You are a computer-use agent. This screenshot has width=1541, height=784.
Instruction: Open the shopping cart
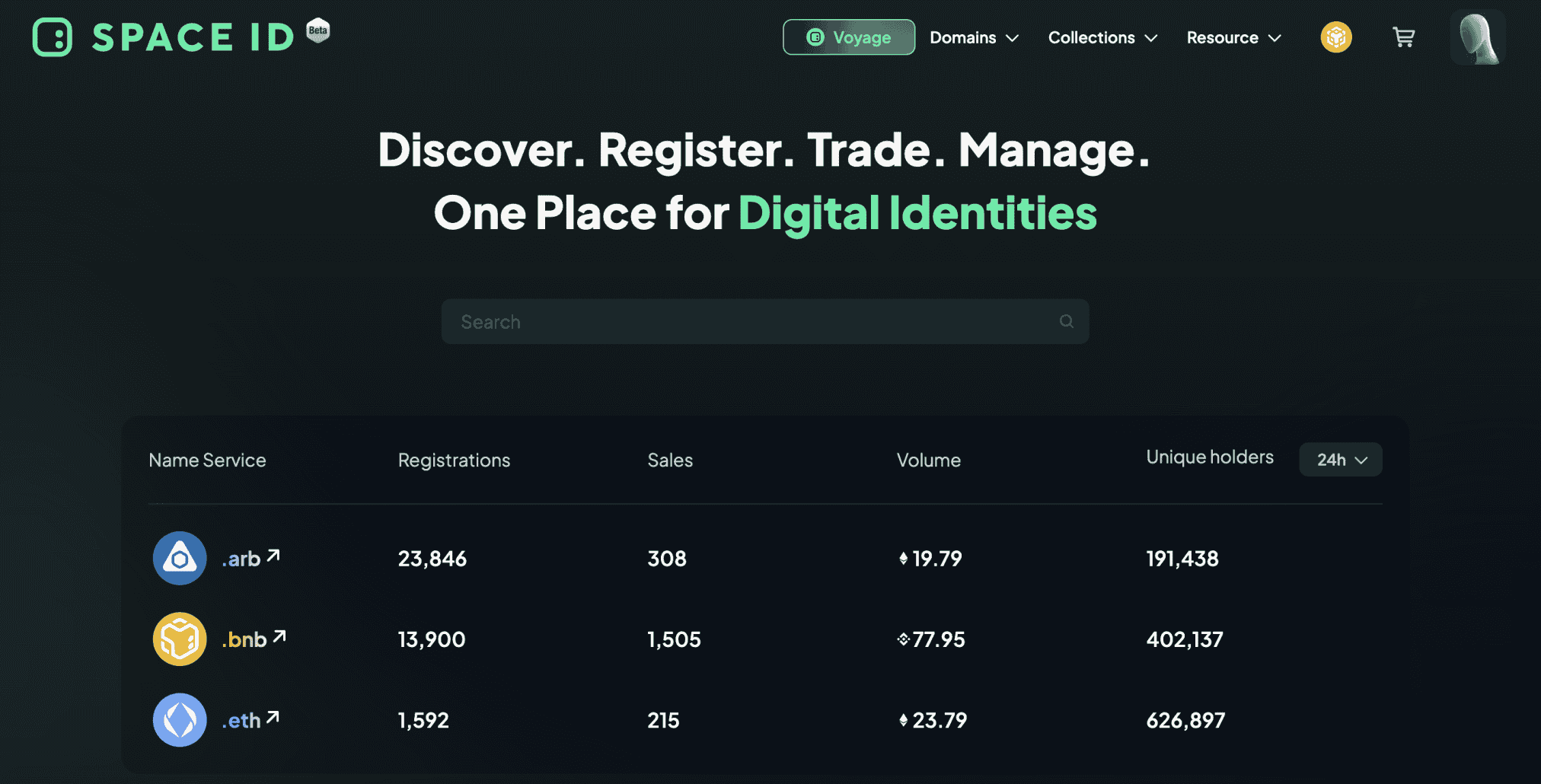(x=1404, y=37)
